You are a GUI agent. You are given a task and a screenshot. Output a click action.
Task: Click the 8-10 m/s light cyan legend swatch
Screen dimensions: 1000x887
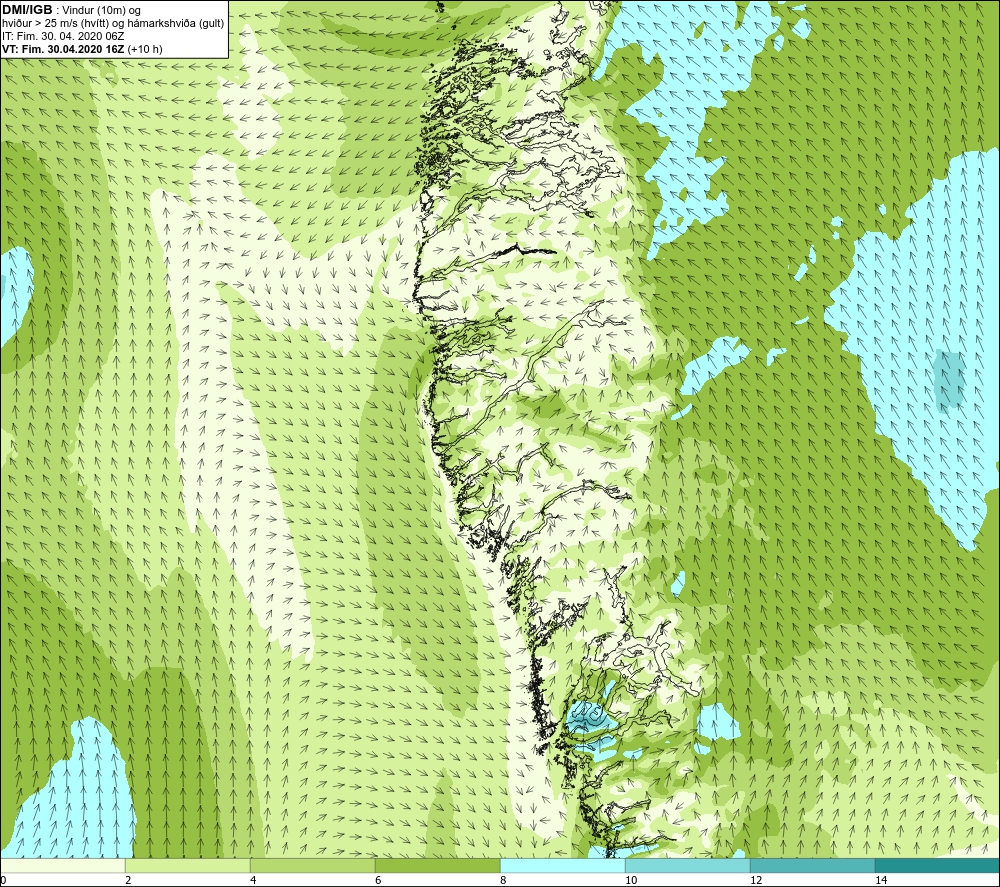pyautogui.click(x=562, y=865)
